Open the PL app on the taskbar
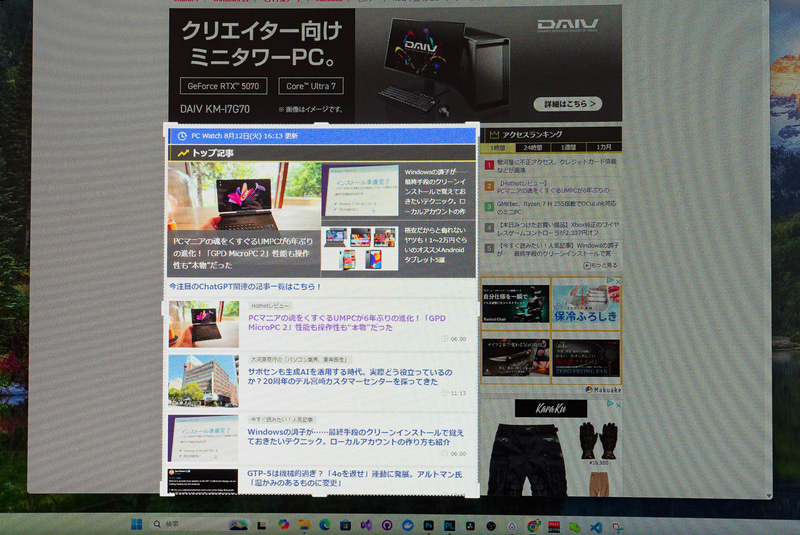Image resolution: width=800 pixels, height=535 pixels. click(449, 525)
